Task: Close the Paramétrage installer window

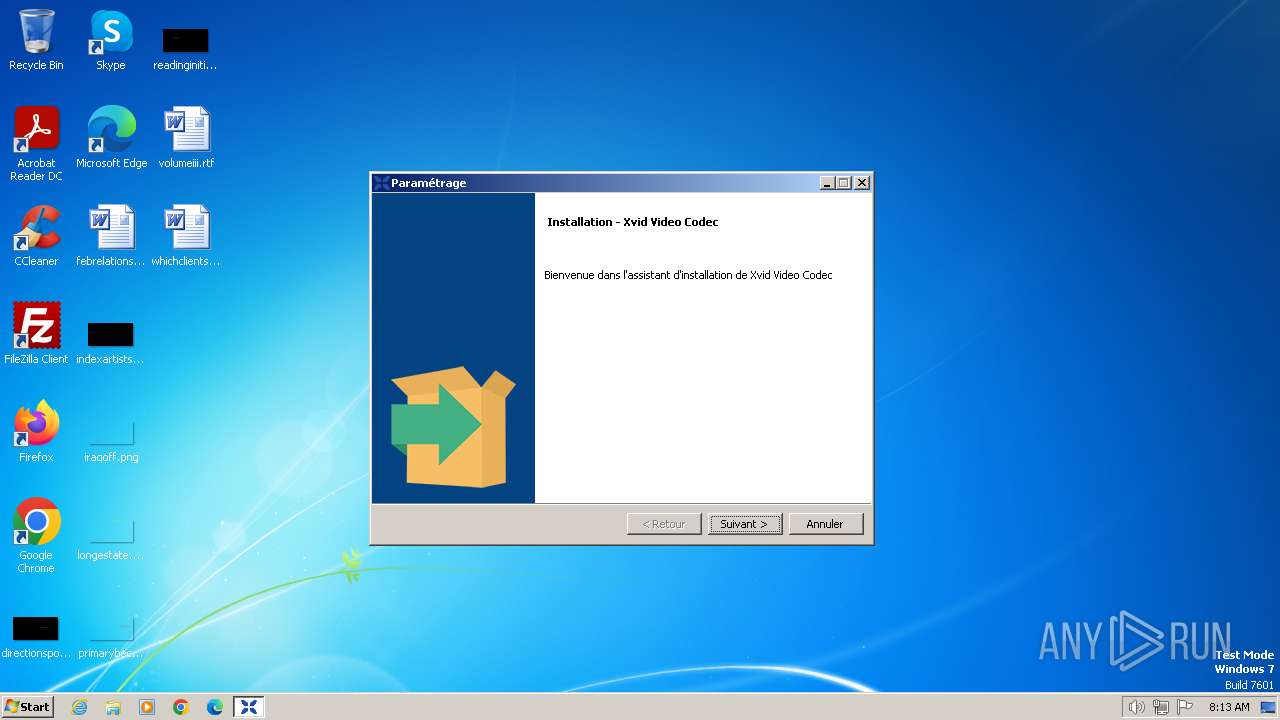Action: coord(862,183)
